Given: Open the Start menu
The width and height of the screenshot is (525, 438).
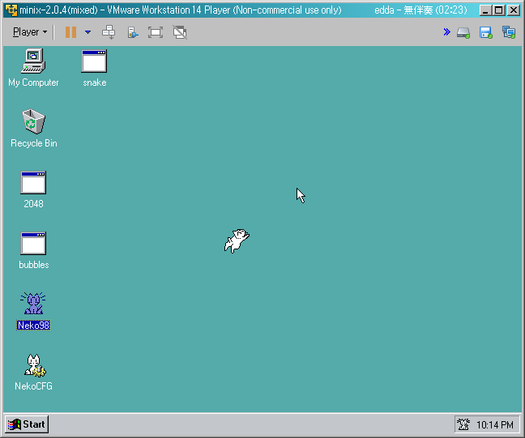Looking at the screenshot, I should coord(27,424).
